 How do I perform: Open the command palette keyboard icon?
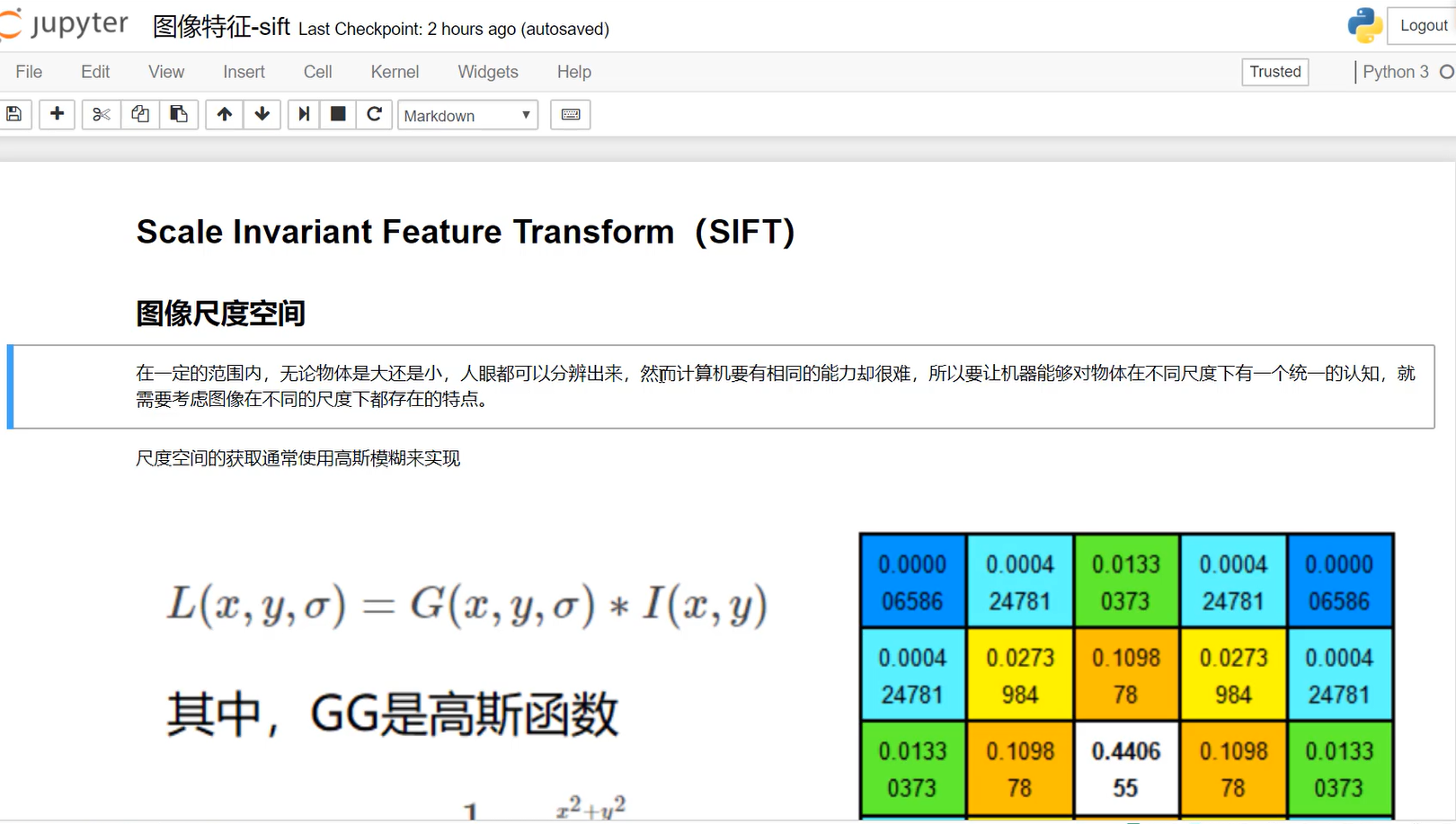click(x=571, y=114)
